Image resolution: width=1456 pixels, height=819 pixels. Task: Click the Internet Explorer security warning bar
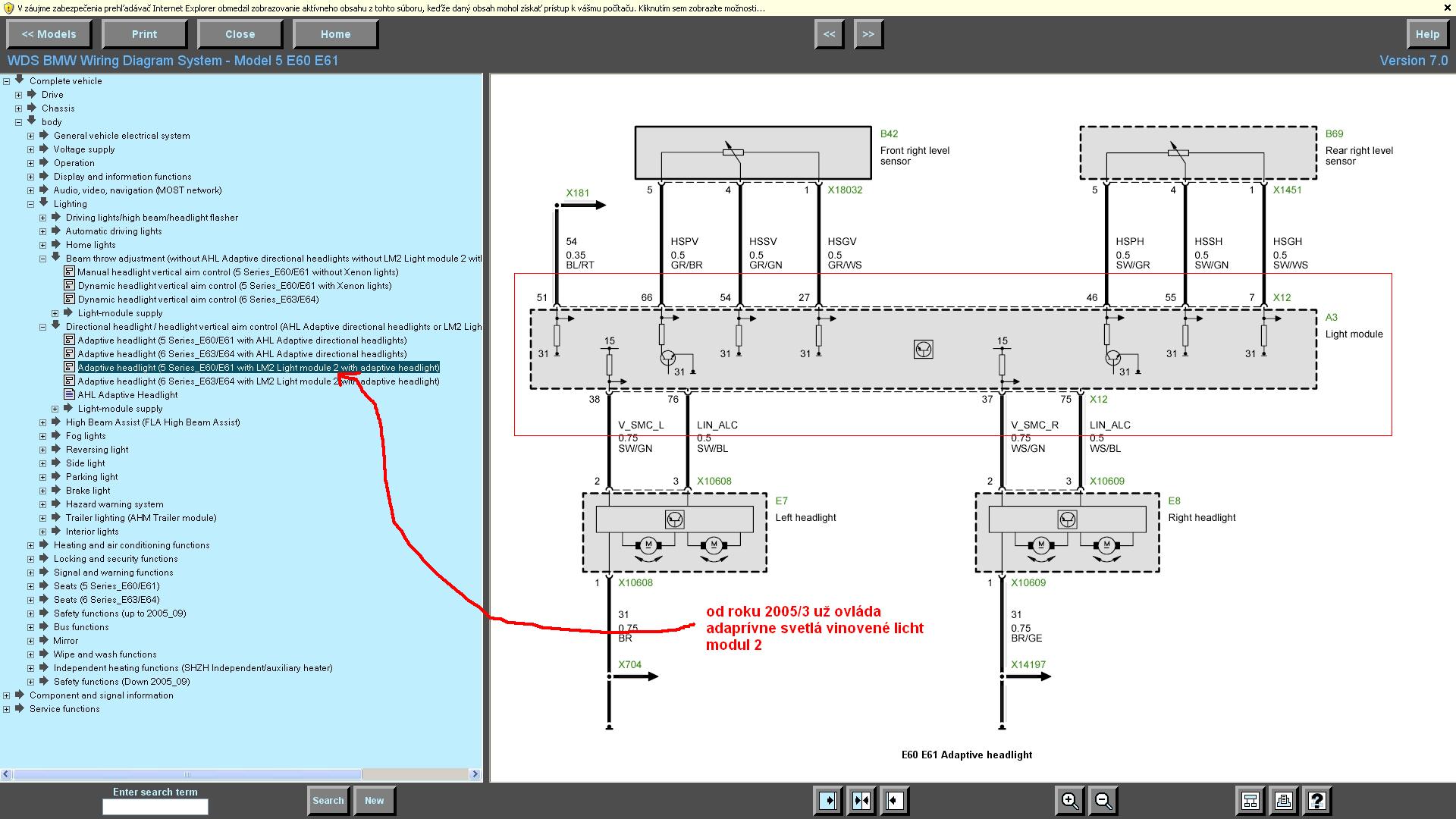click(728, 8)
